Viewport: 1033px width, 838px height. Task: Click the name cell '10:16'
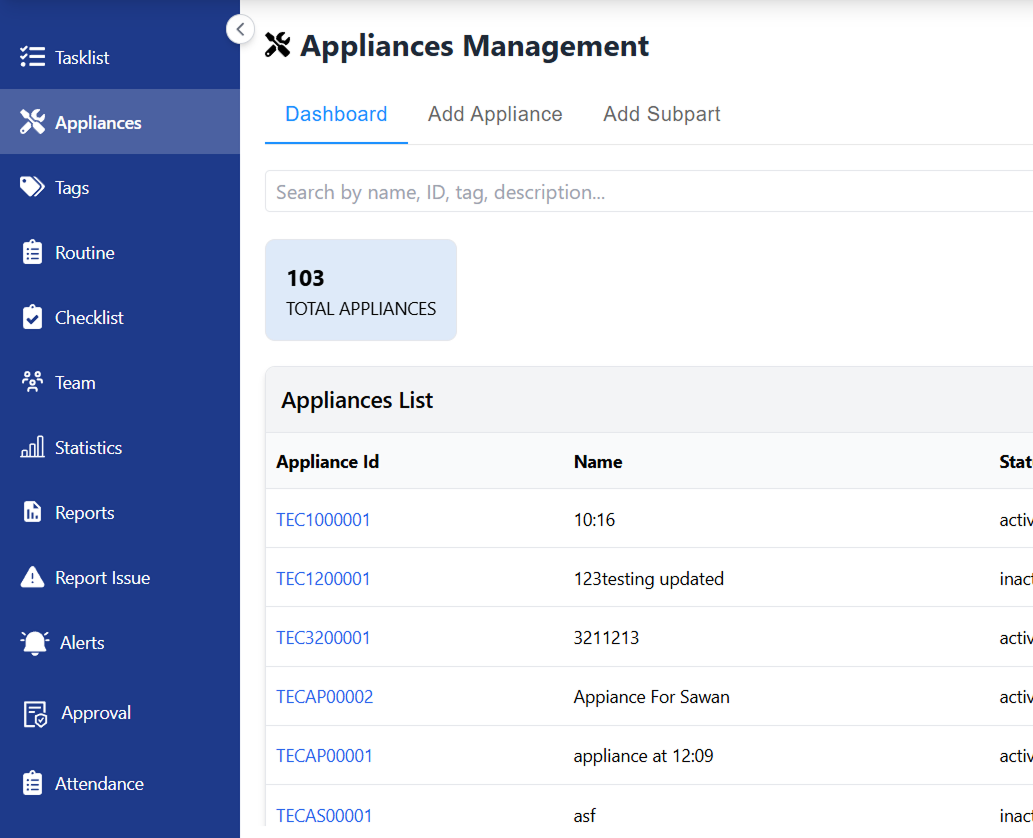tap(594, 520)
